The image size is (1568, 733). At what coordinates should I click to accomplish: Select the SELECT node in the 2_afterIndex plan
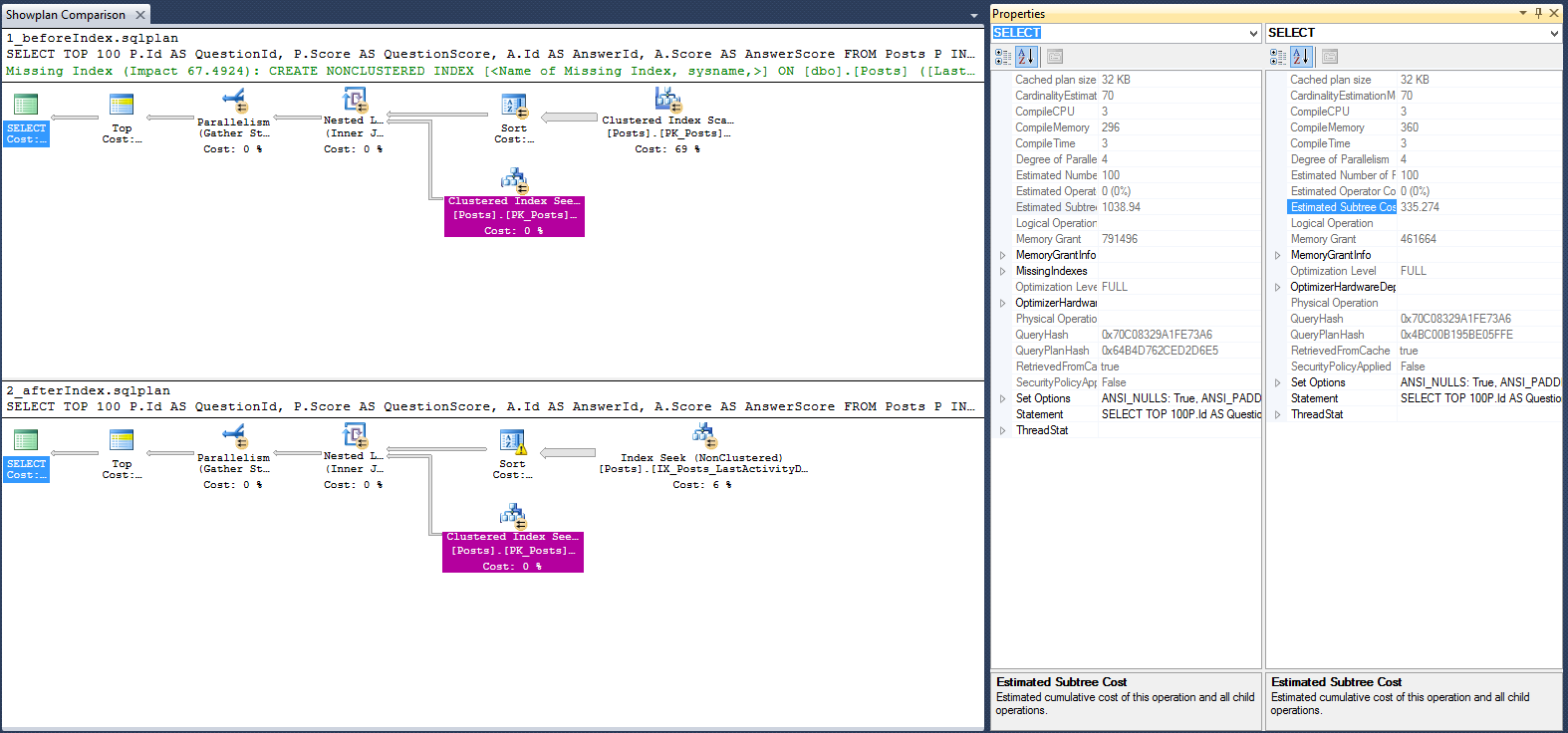click(x=26, y=456)
